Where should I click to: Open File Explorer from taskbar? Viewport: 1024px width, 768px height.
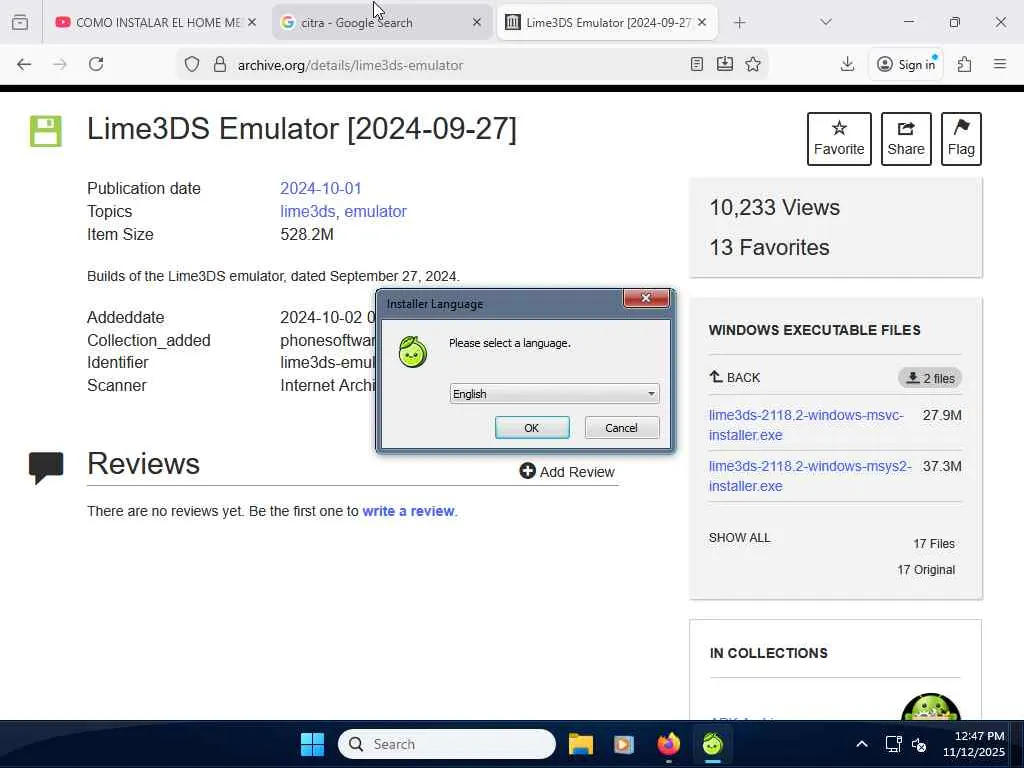pos(581,744)
